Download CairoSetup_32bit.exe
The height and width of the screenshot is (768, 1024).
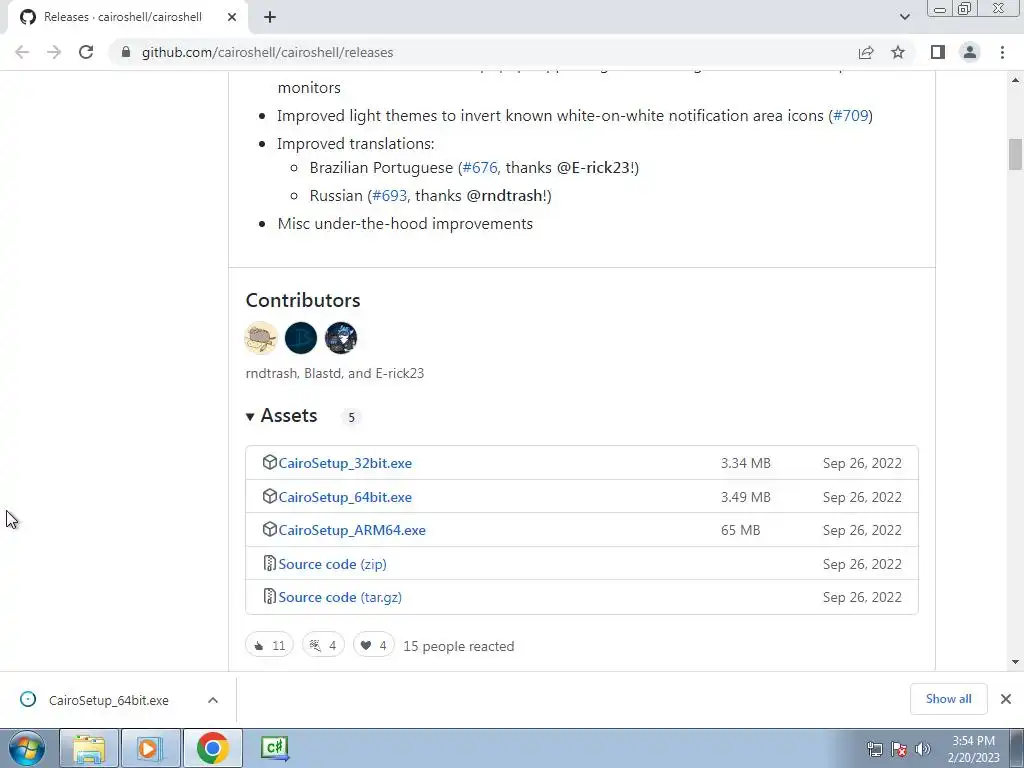(345, 463)
